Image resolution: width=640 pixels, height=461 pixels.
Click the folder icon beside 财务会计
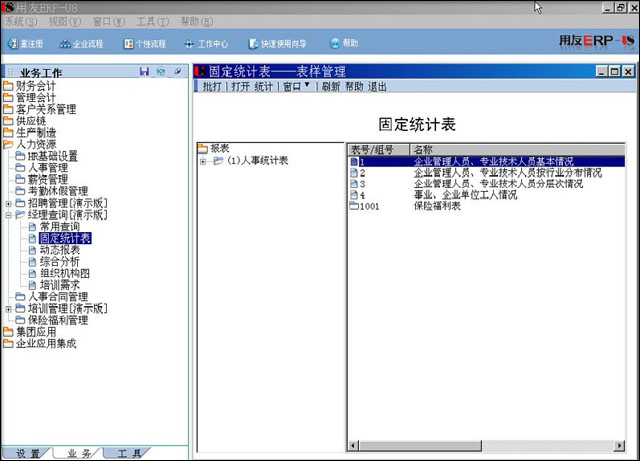click(8, 86)
